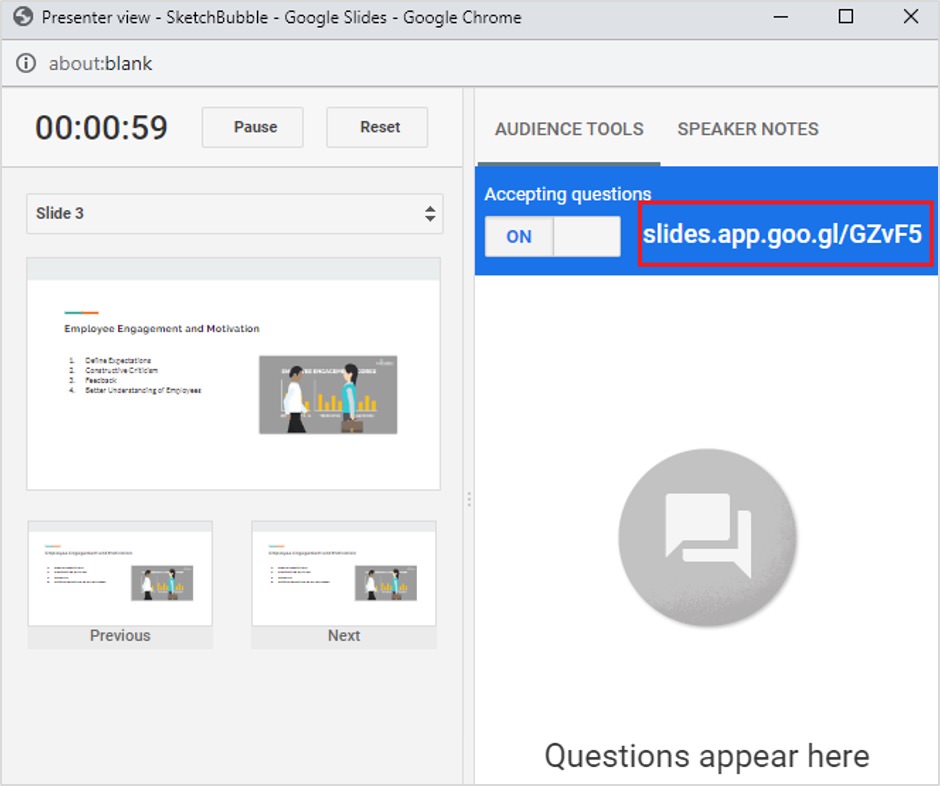The image size is (940, 786).
Task: Maximize the Presenter view window
Action: [846, 17]
